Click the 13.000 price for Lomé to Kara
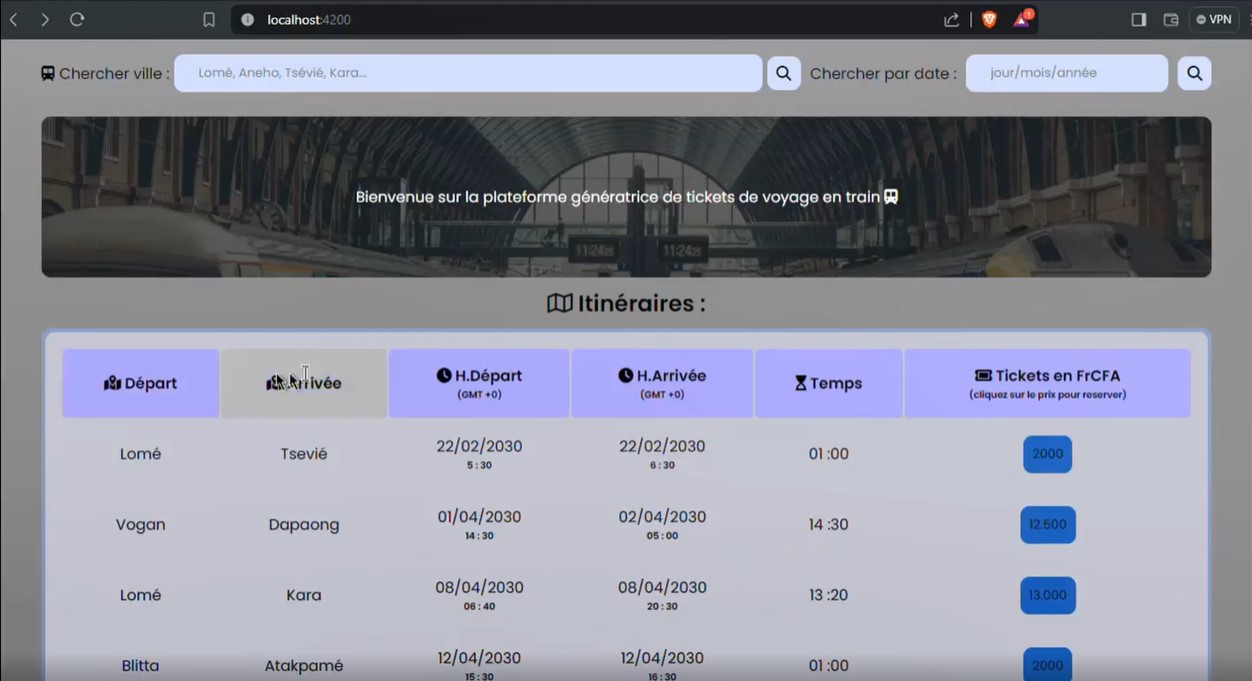Viewport: 1252px width, 681px height. click(x=1047, y=595)
